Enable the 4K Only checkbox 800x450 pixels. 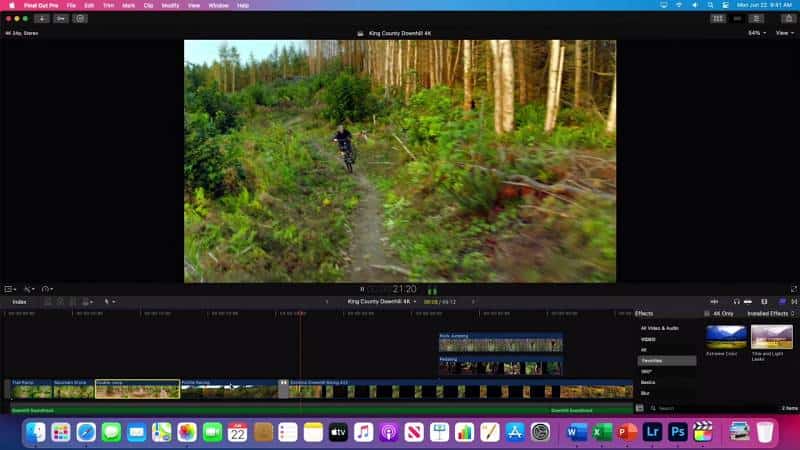click(707, 314)
